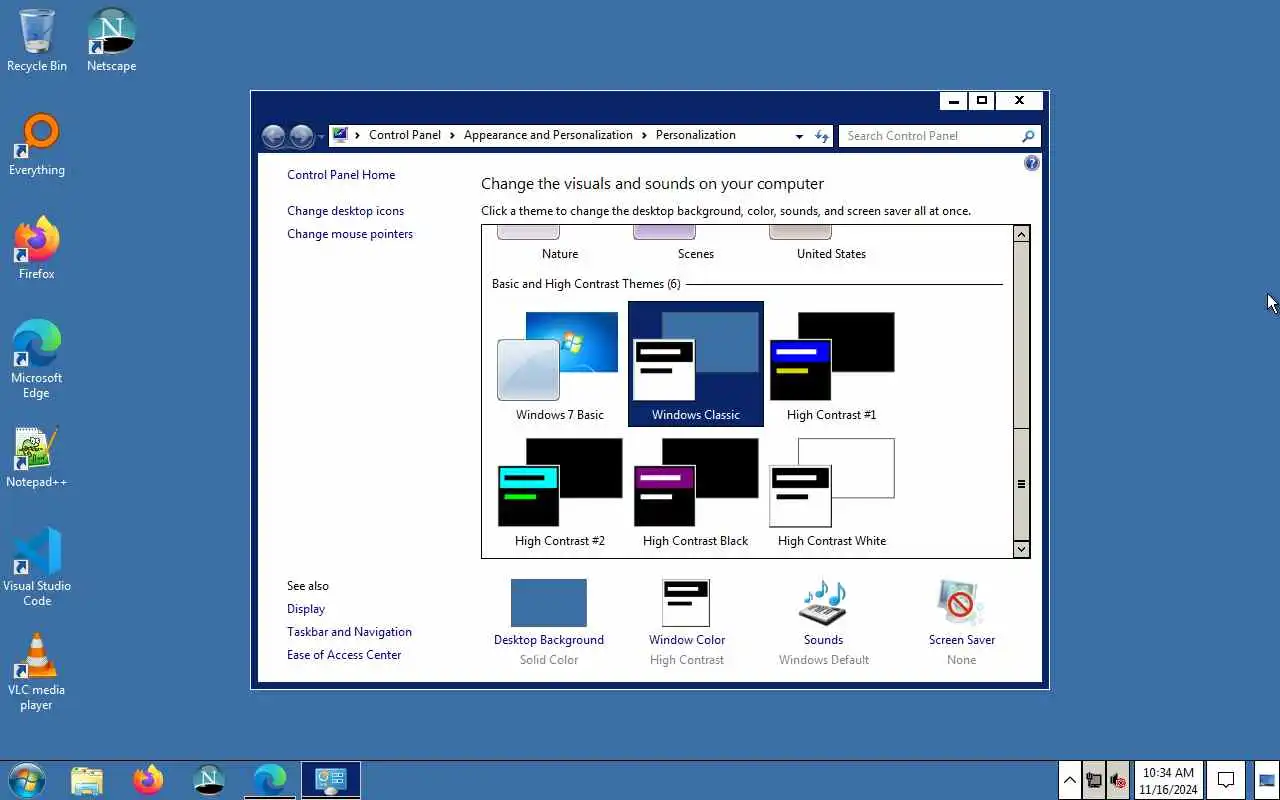This screenshot has width=1280, height=800.
Task: Select the United States theme
Action: click(831, 244)
